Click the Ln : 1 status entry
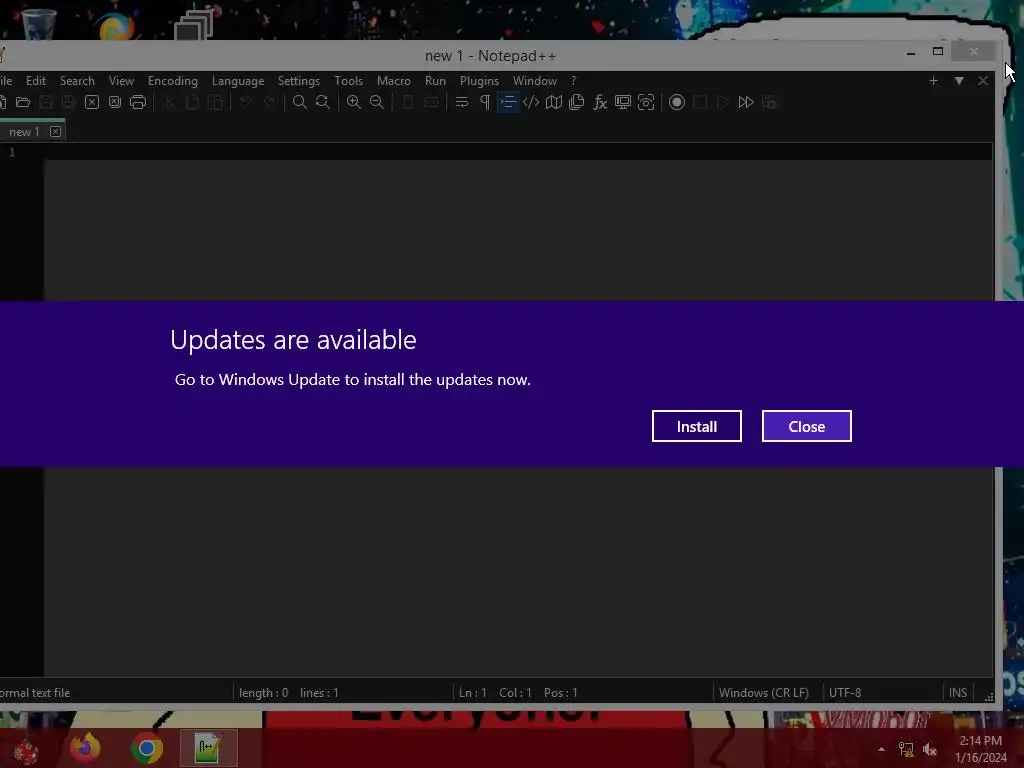This screenshot has height=768, width=1024. [x=472, y=692]
